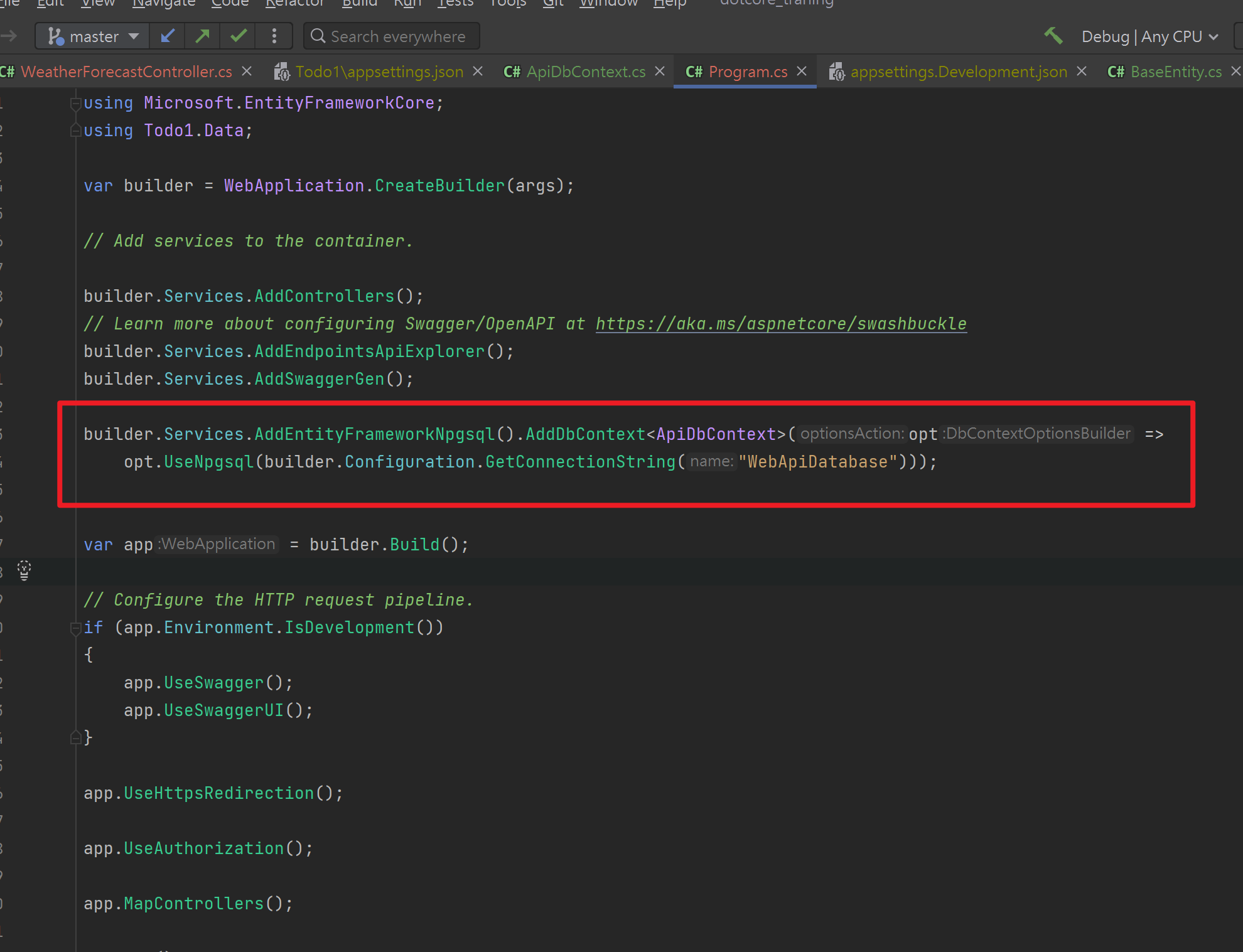Click the Search everywhere field

click(392, 36)
